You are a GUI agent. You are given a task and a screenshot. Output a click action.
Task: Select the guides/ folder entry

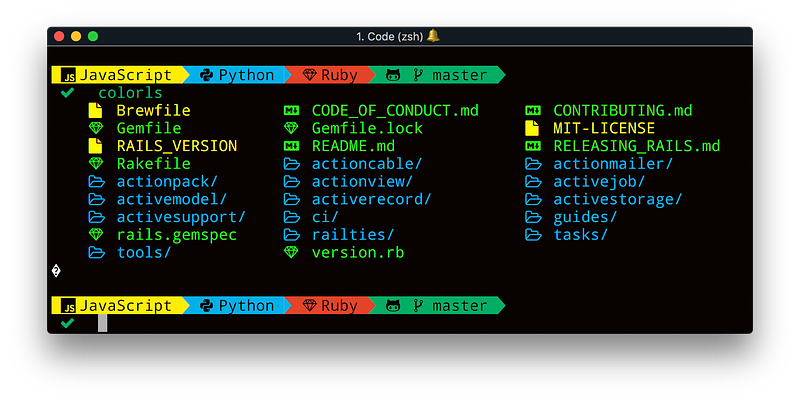(x=584, y=217)
